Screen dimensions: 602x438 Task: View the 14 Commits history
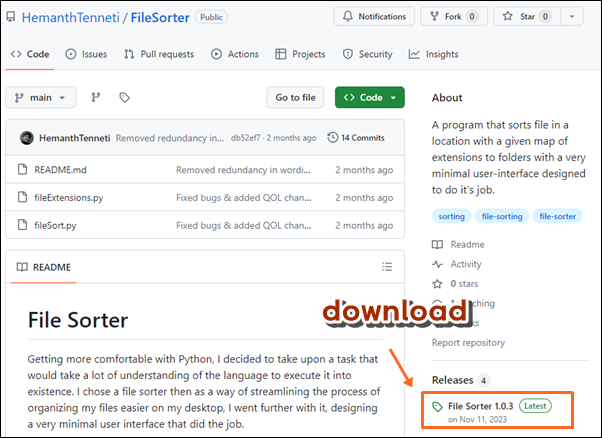[x=356, y=138]
